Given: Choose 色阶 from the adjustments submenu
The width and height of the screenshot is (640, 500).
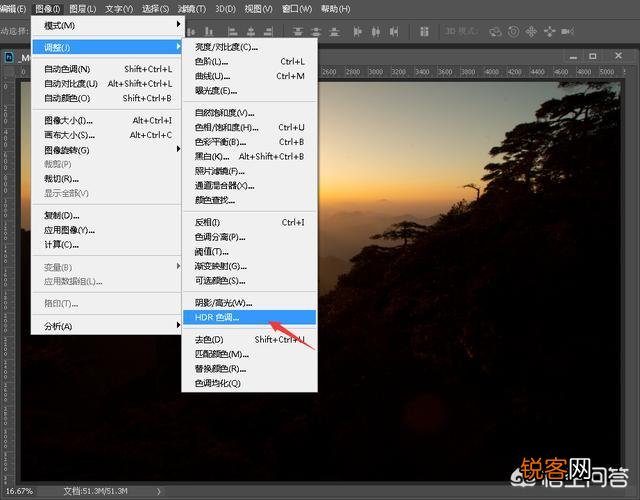Looking at the screenshot, I should click(211, 62).
